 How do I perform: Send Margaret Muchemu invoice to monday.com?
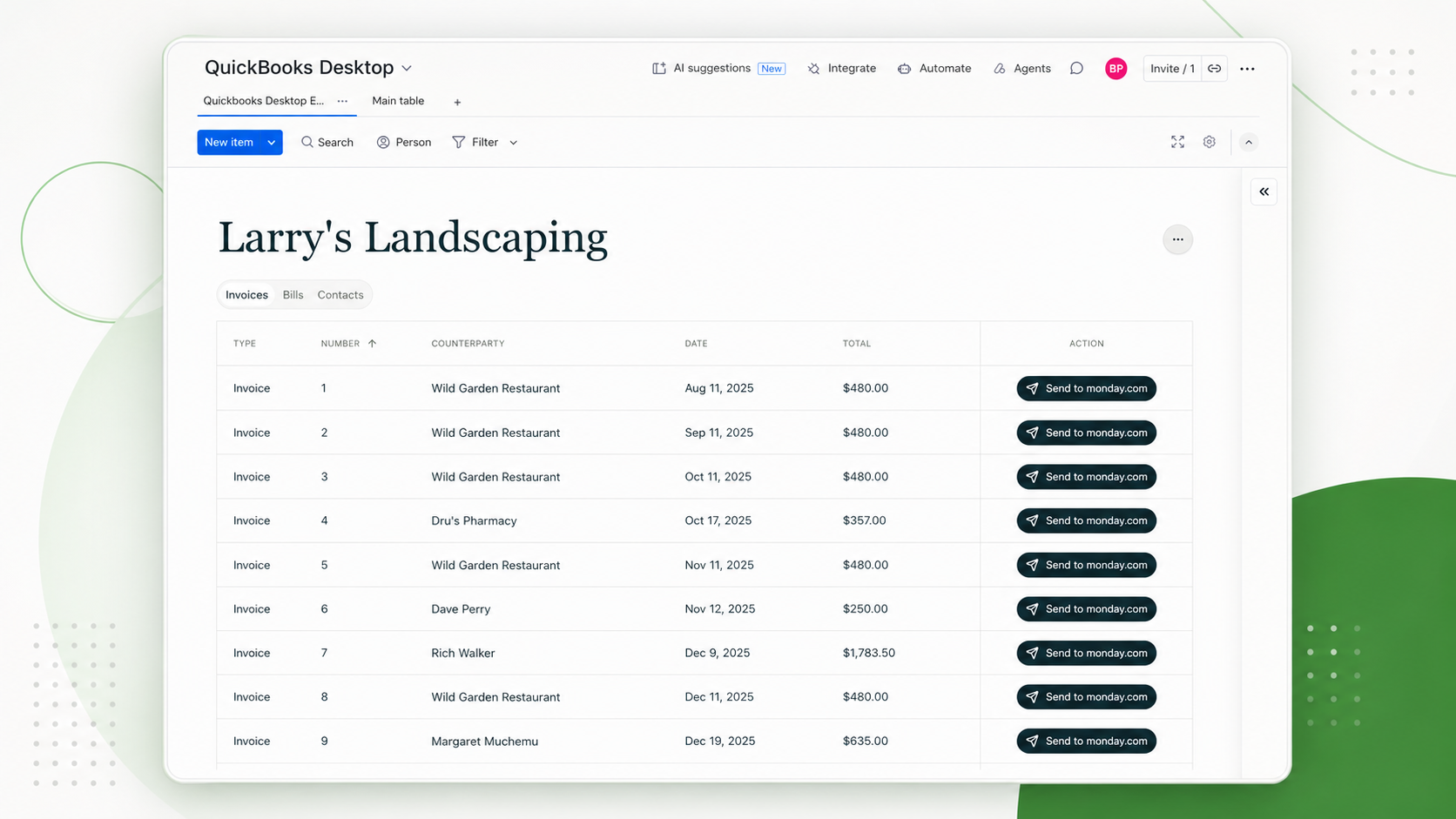click(1086, 742)
